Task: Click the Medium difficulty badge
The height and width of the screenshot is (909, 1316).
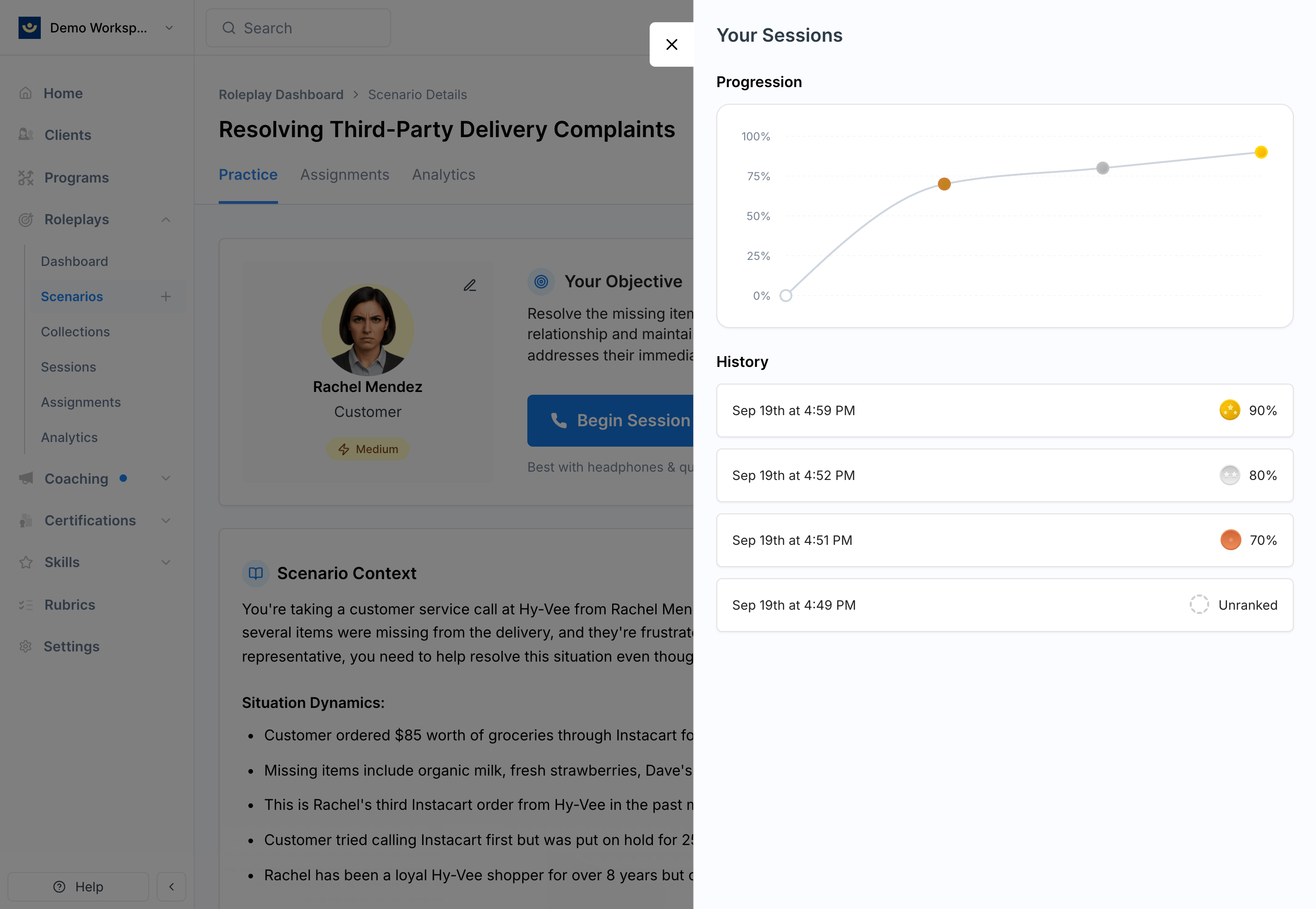Action: (367, 449)
